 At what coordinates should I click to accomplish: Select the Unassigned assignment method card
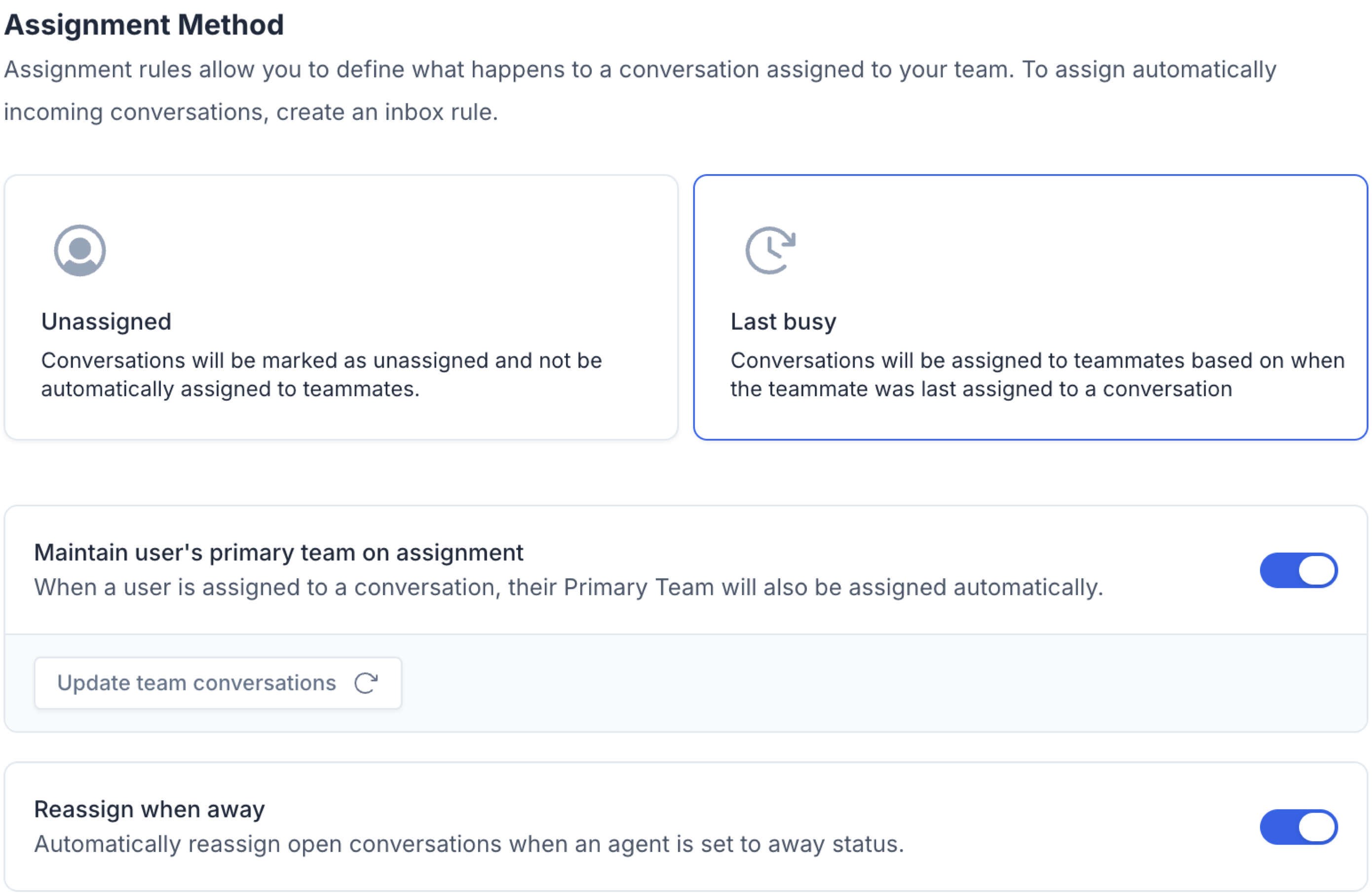tap(341, 307)
